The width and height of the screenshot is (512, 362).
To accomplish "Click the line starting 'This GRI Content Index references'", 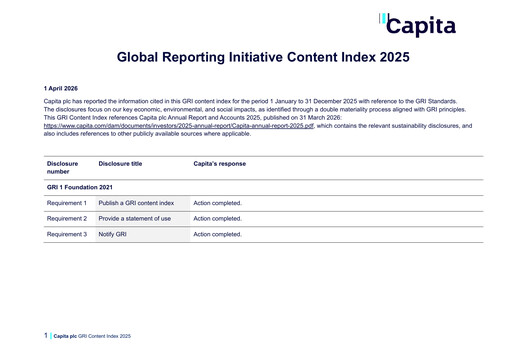I will tap(193, 118).
